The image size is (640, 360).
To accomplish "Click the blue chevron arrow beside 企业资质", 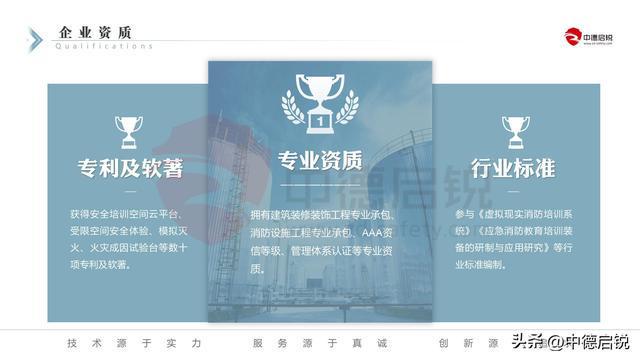I will tap(35, 40).
